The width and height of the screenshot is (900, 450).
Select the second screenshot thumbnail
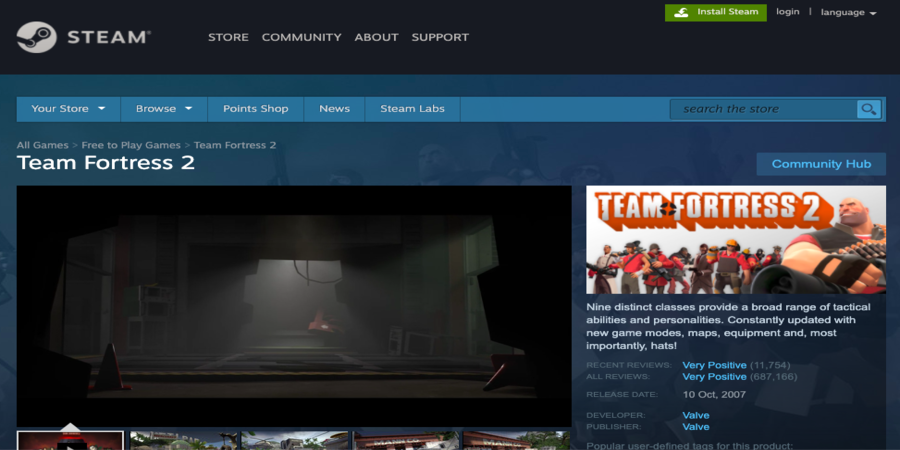pos(184,441)
